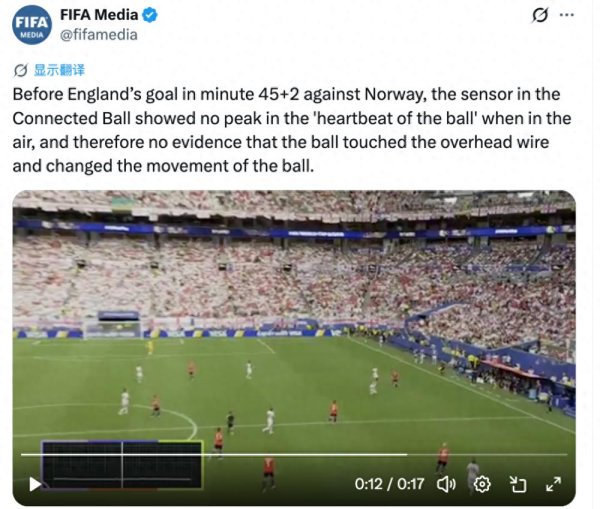Click the unplayed section of video timeline
Image resolution: width=600 pixels, height=509 pixels.
488,455
